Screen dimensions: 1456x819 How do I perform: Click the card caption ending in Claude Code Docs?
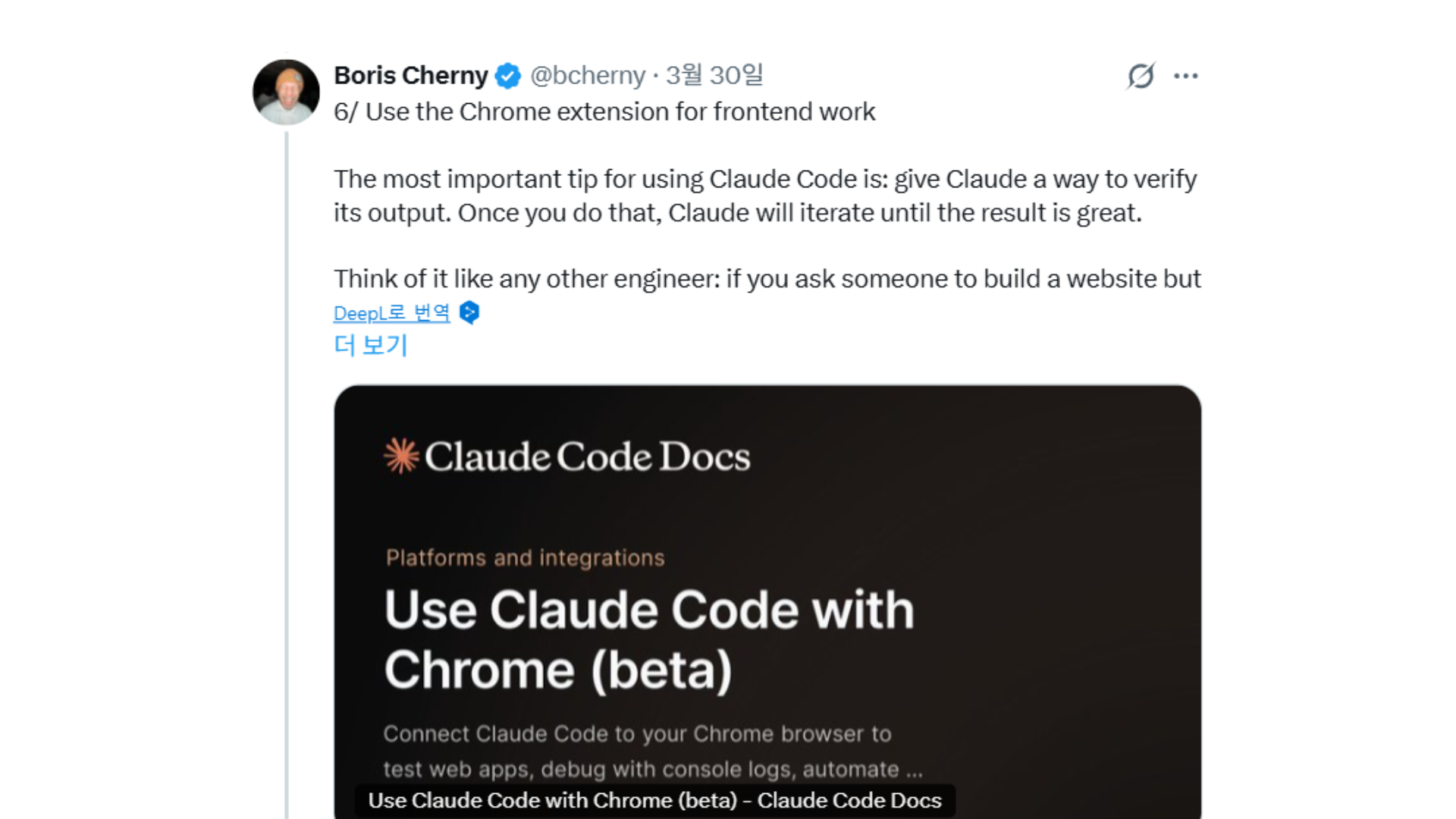[654, 801]
